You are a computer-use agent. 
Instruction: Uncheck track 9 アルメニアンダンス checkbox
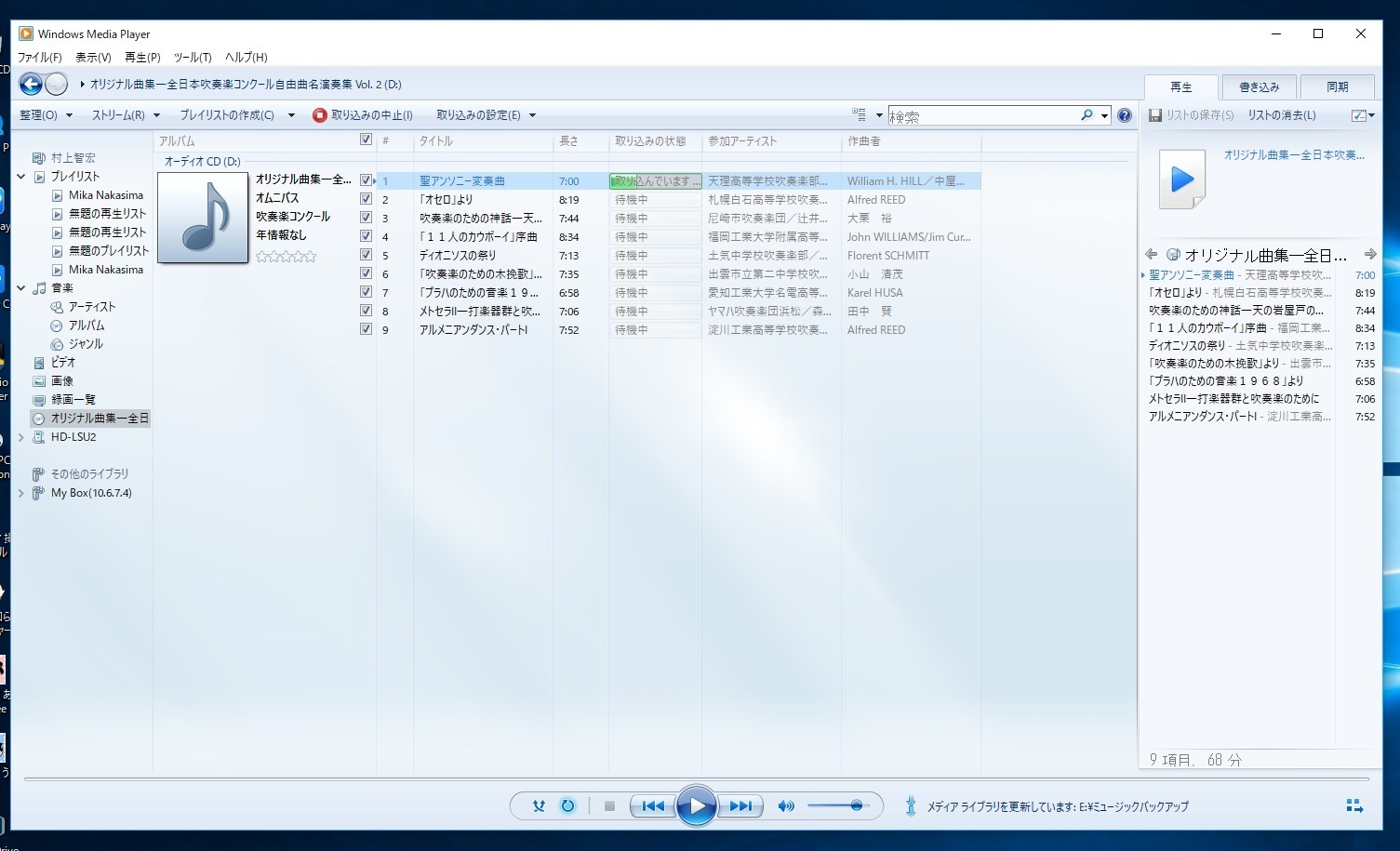(366, 329)
